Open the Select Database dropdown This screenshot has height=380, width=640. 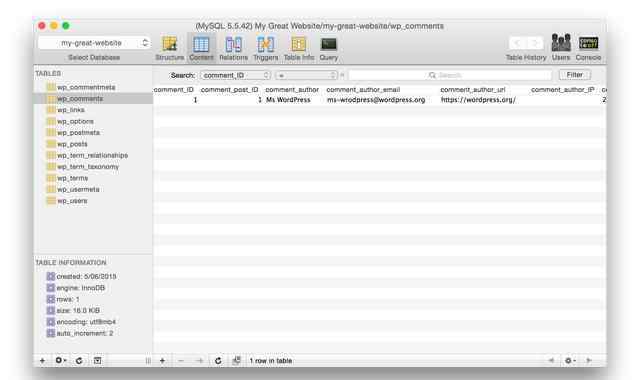[94, 43]
